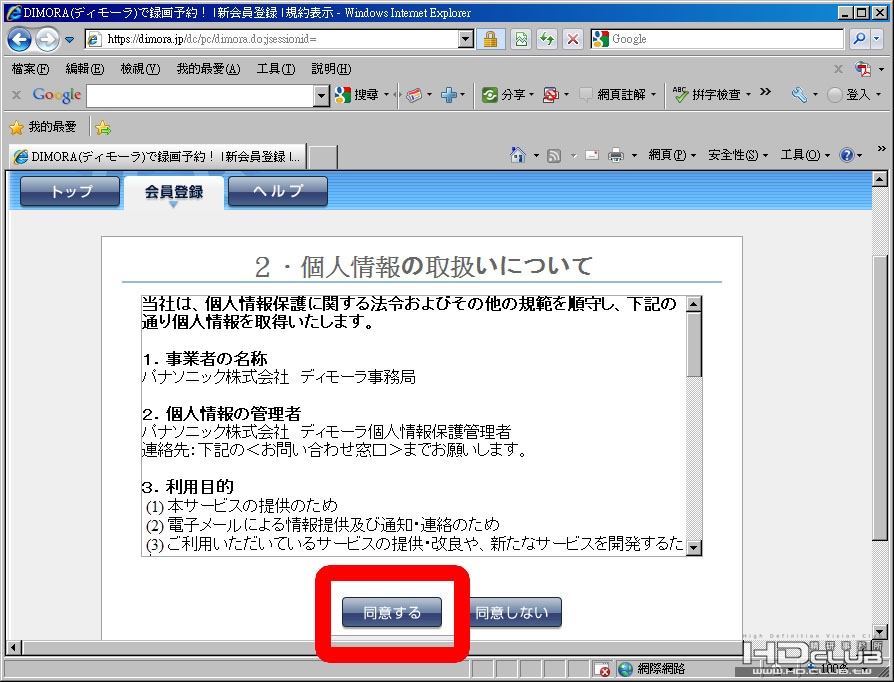
Task: Click the popup blocker icon
Action: [x=551, y=95]
